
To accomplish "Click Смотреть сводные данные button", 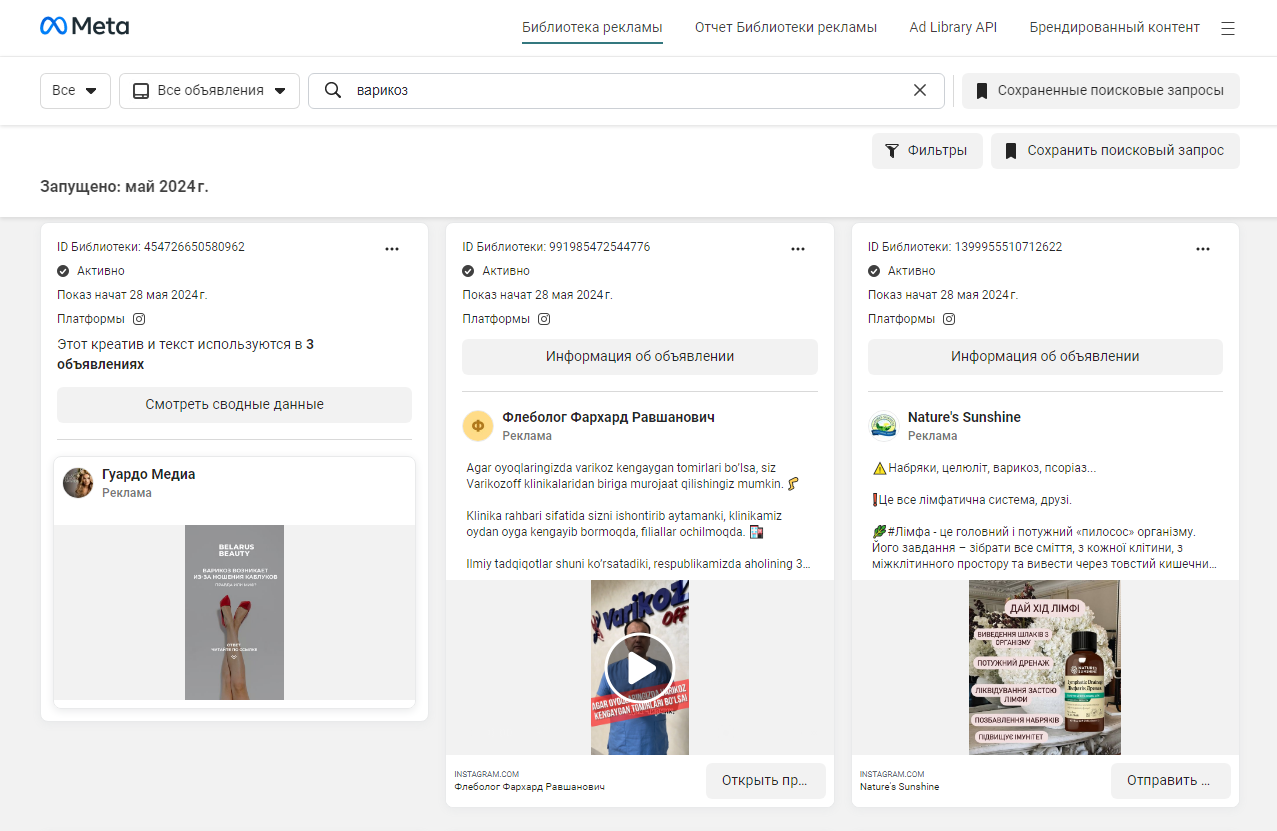I will [234, 405].
